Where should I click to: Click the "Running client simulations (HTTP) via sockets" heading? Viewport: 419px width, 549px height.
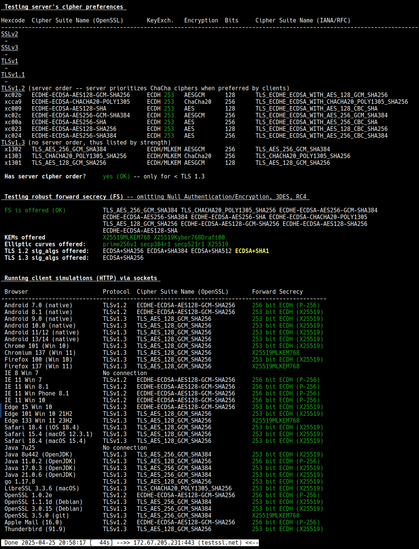point(81,278)
